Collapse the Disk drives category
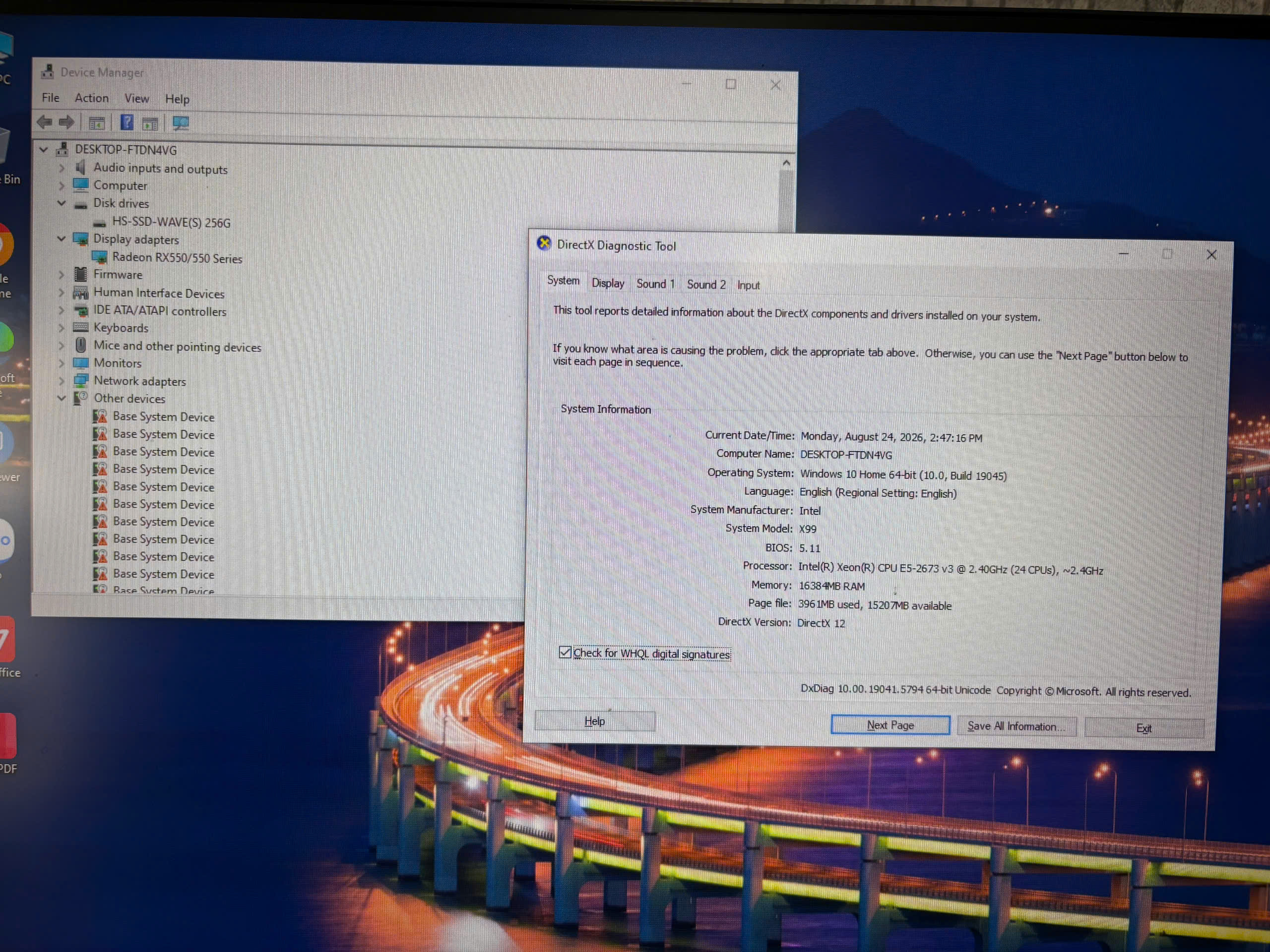 [x=62, y=203]
